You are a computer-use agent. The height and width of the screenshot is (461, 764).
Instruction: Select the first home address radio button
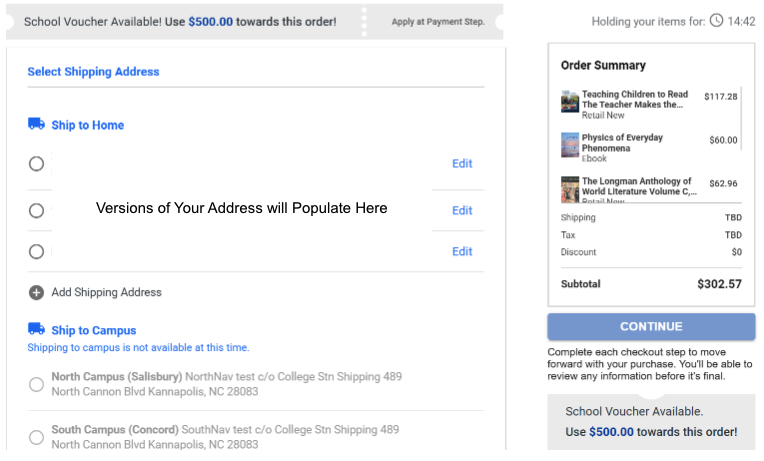click(x=36, y=164)
